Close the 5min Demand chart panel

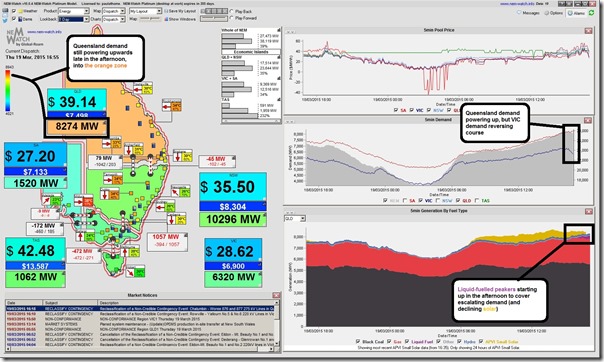click(588, 120)
